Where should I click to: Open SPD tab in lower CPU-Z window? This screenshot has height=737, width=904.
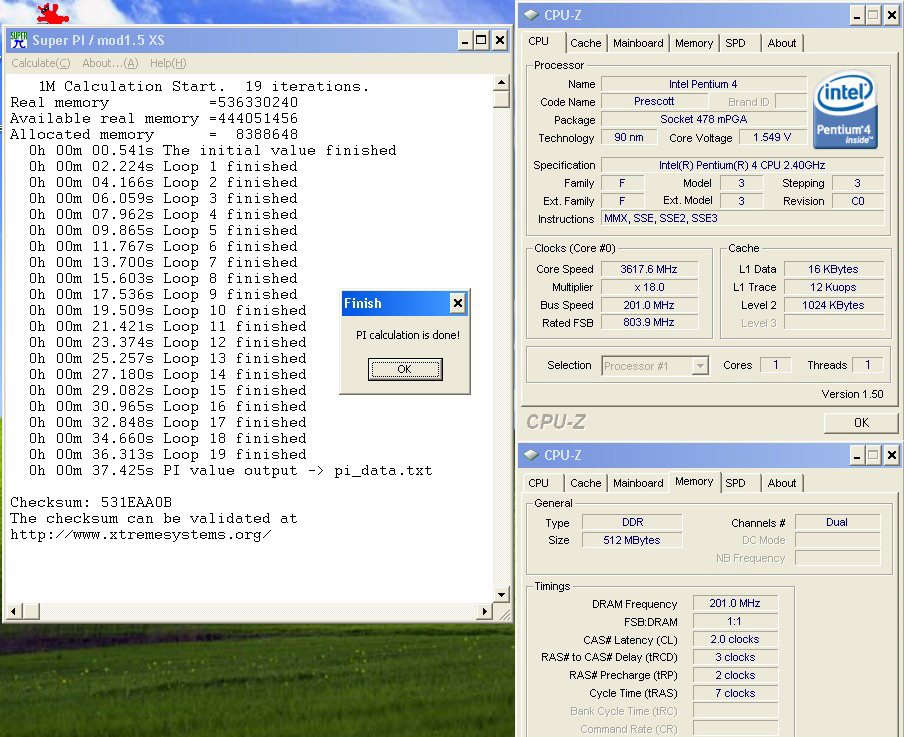735,483
